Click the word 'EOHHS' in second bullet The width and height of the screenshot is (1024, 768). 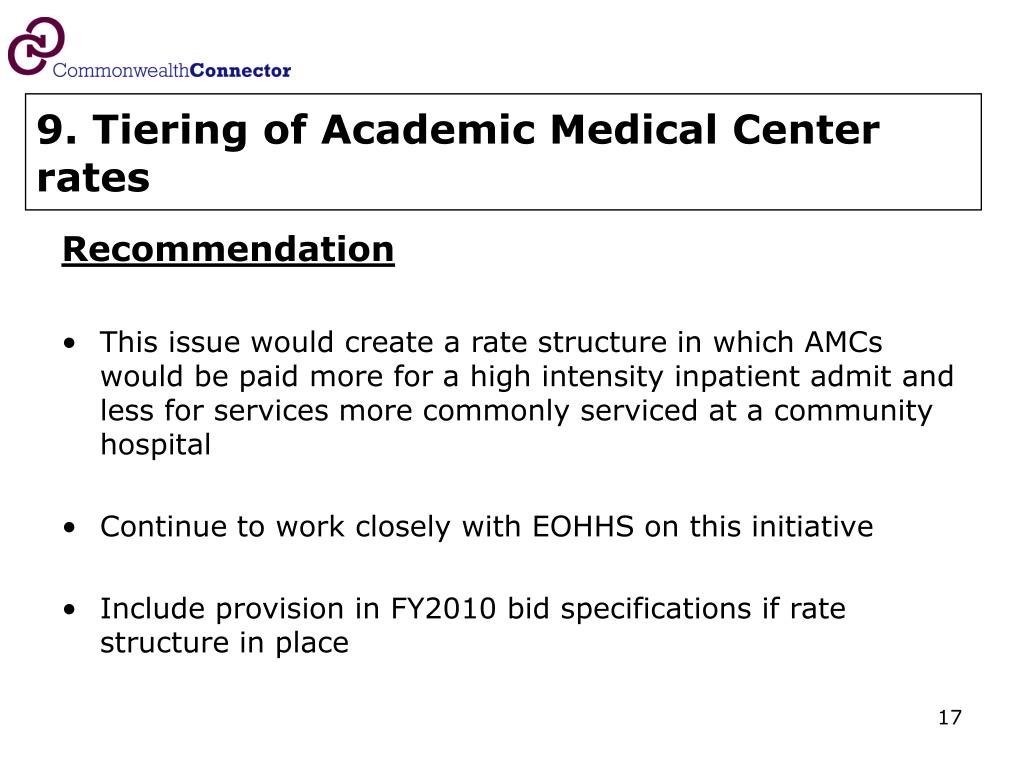pyautogui.click(x=583, y=526)
